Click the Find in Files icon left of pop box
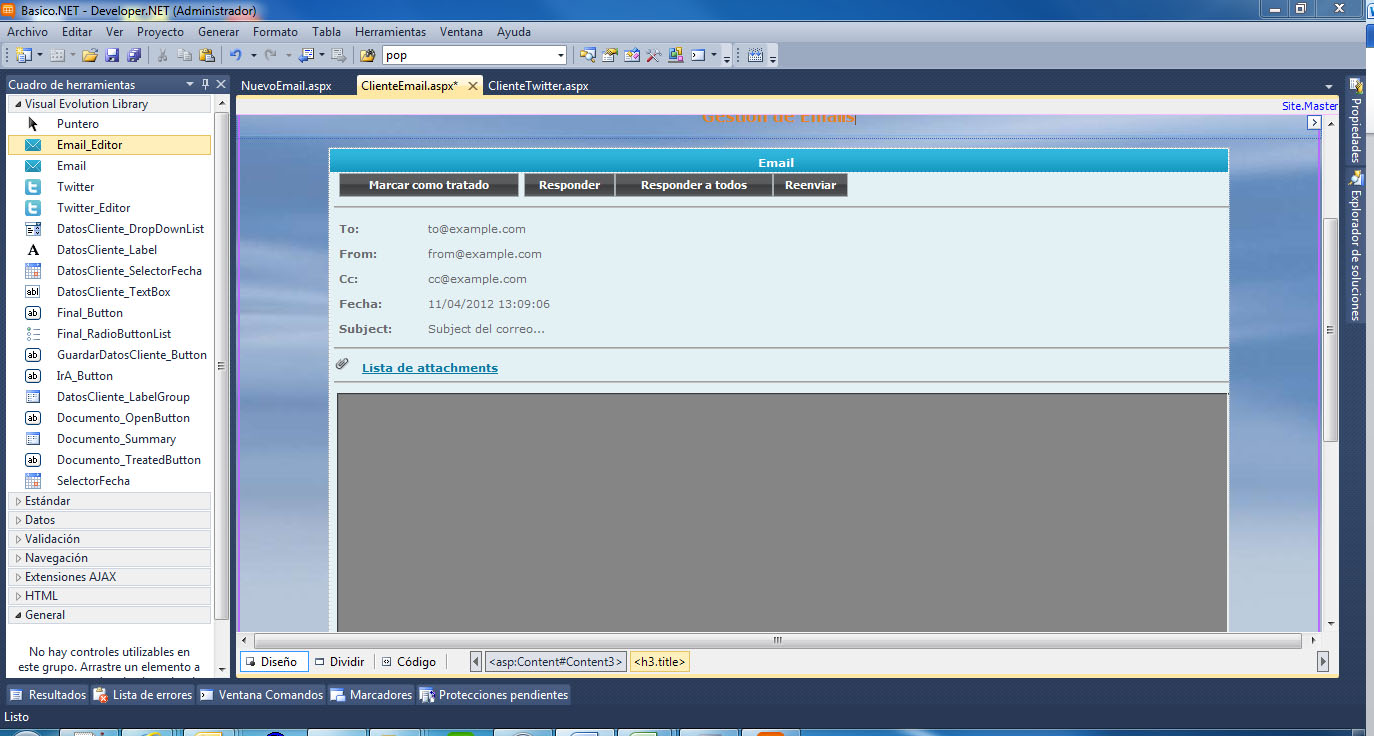 coord(368,56)
